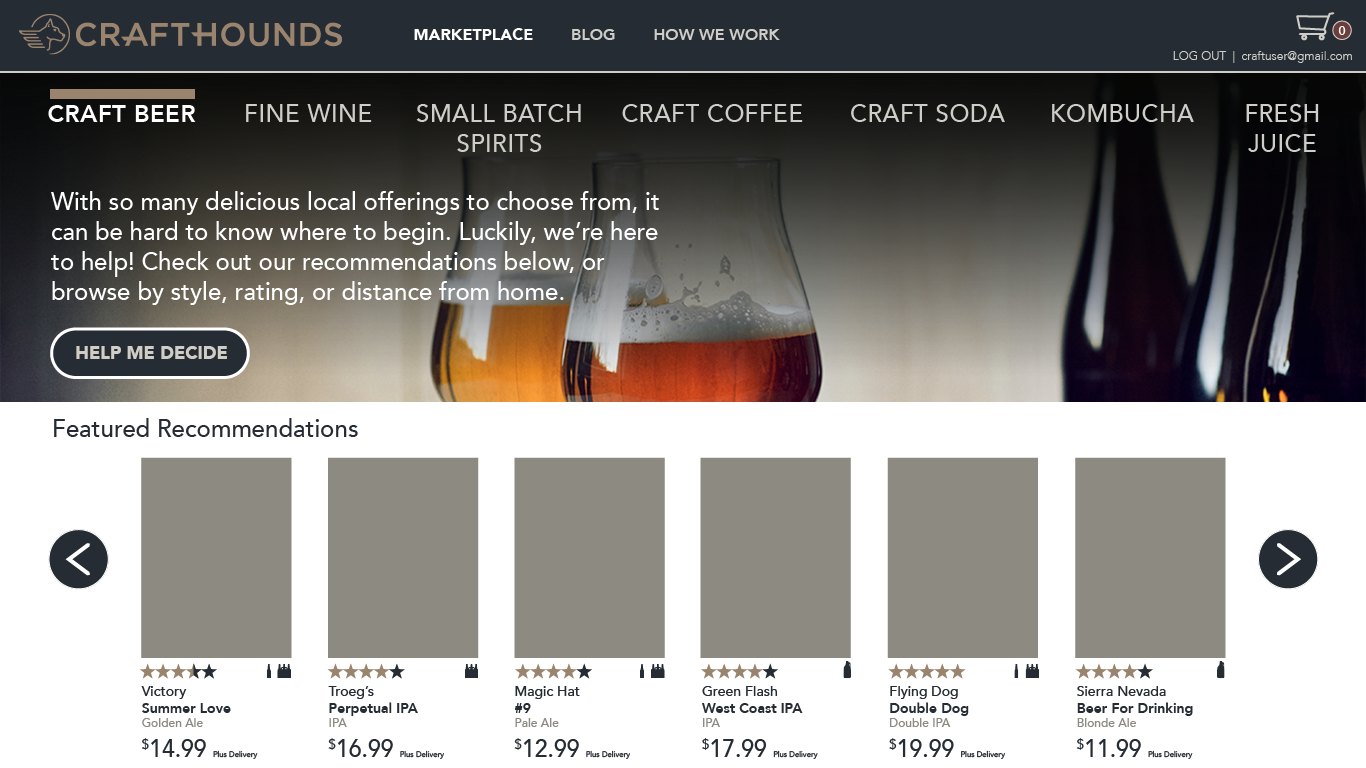Open the KOMBUCHA category tab
The image size is (1366, 768).
click(1122, 114)
